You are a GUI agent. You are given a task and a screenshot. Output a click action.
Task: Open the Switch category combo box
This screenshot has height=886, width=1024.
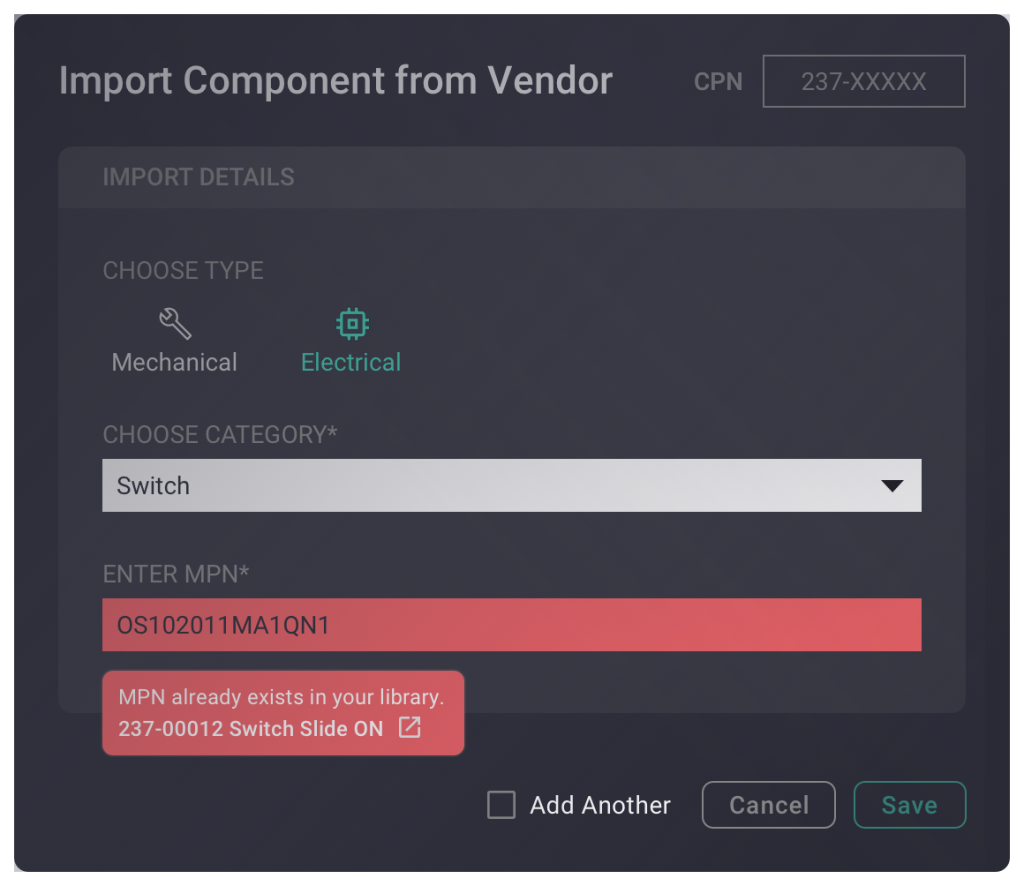point(480,486)
